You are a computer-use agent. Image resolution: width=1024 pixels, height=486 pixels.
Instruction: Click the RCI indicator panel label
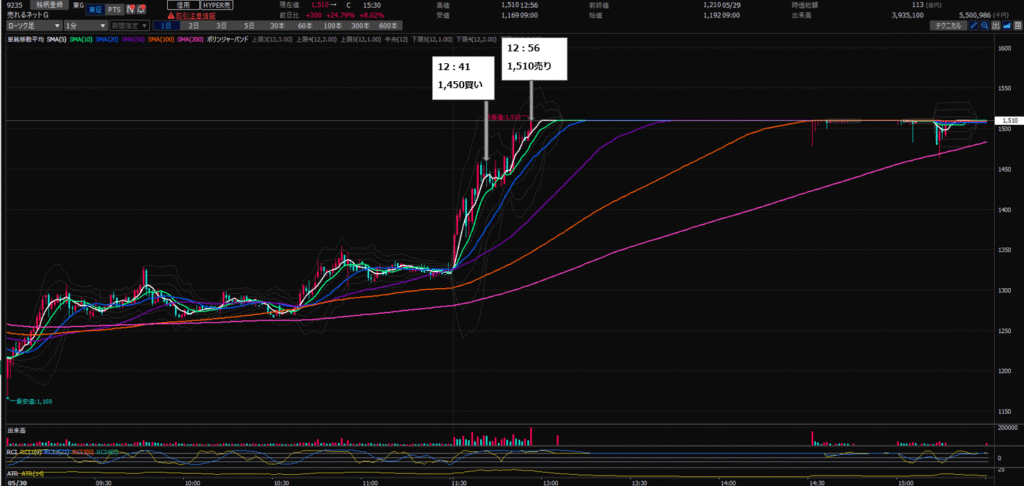coord(12,452)
